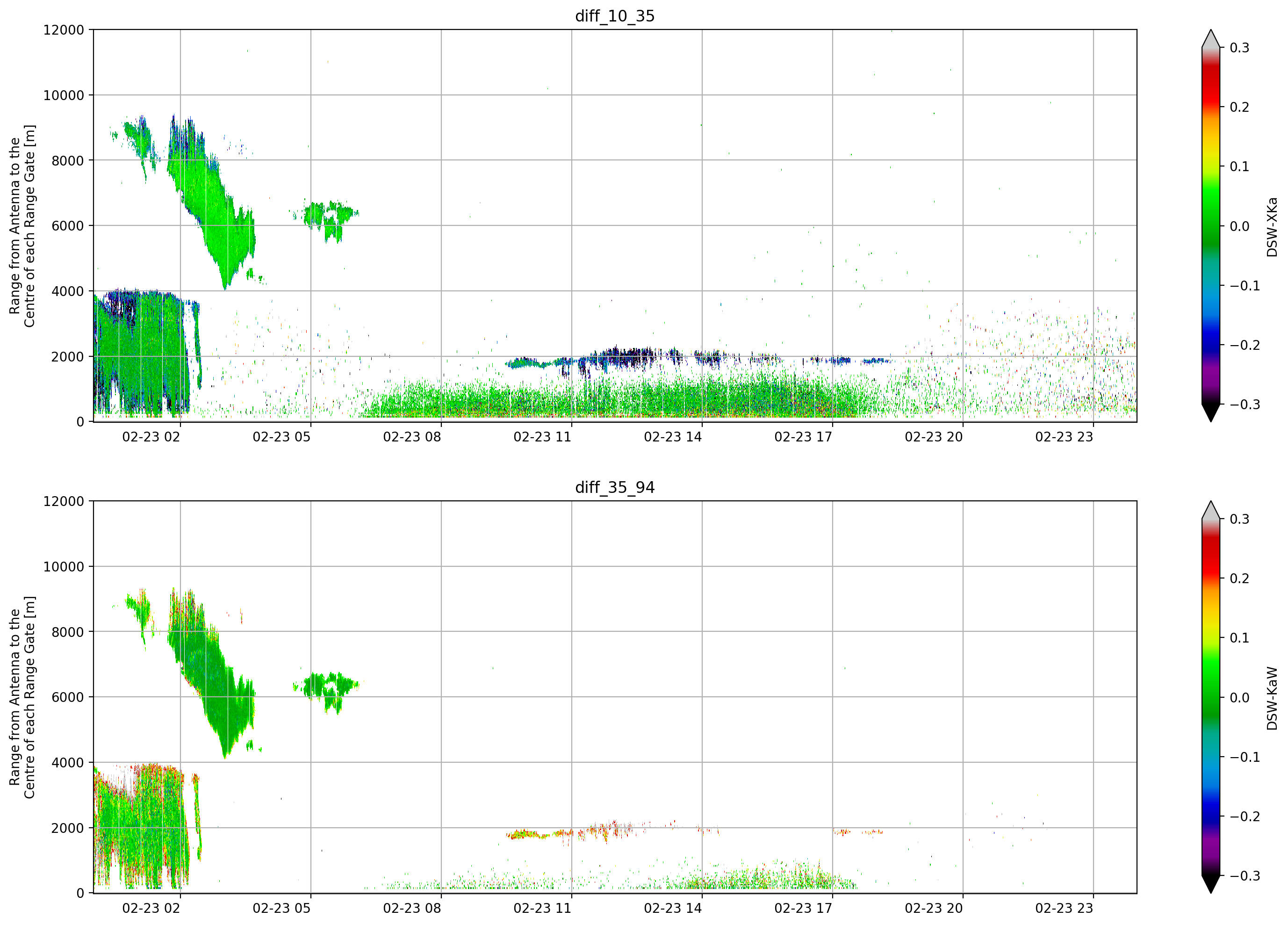
Task: Click the 02-23 20 time label under diff_10_35
Action: 934,437
